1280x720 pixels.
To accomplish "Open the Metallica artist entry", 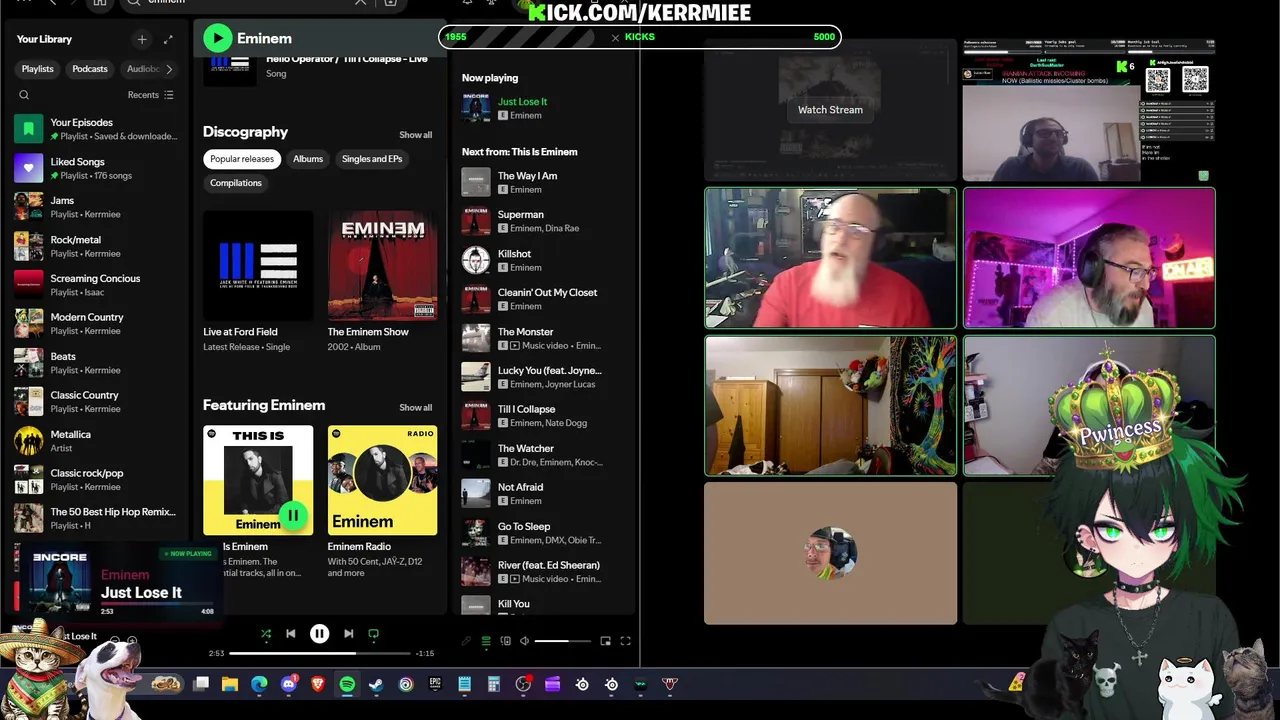I will click(x=96, y=440).
